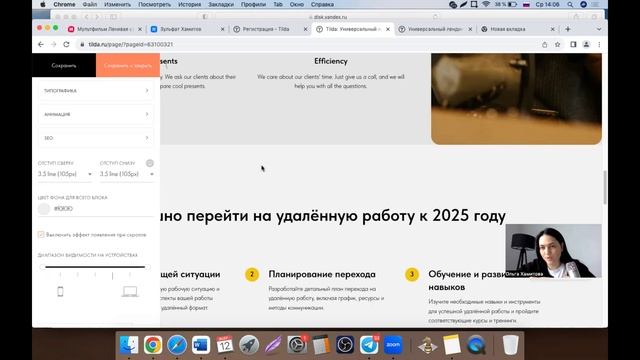Click Spotlight search icon in the menu bar

pos(570,4)
